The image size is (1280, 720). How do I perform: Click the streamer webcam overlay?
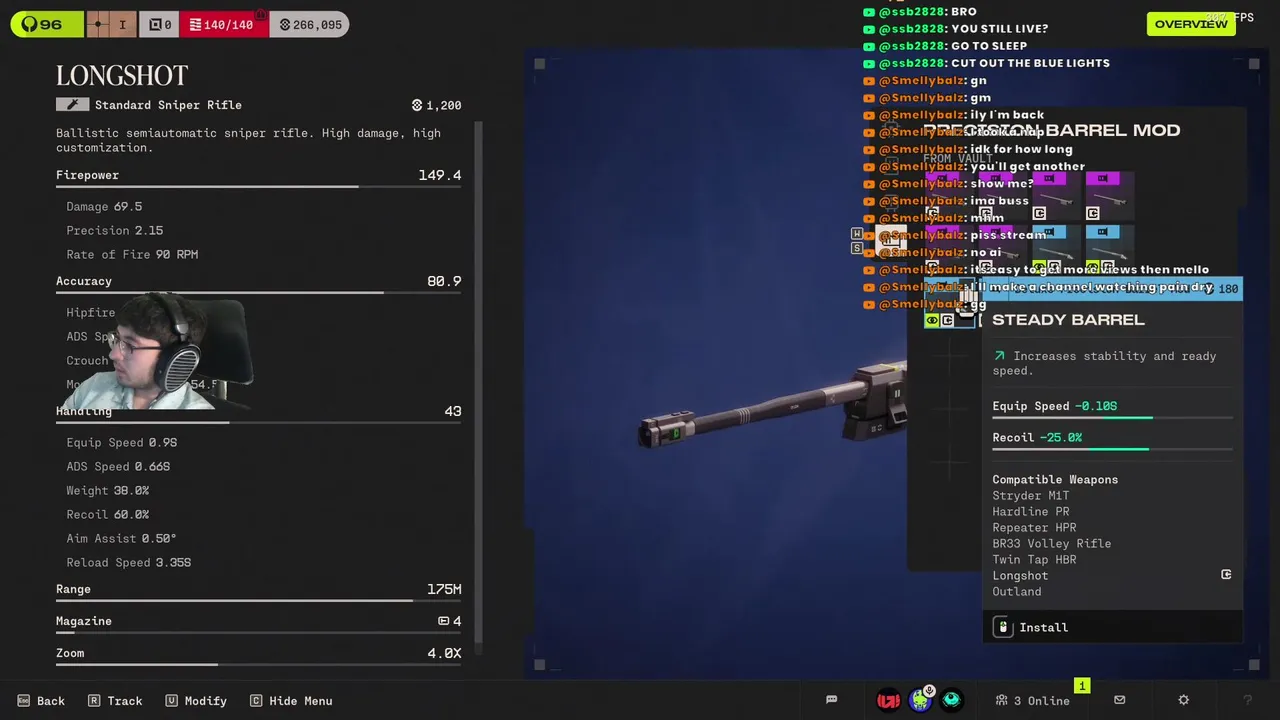click(160, 350)
